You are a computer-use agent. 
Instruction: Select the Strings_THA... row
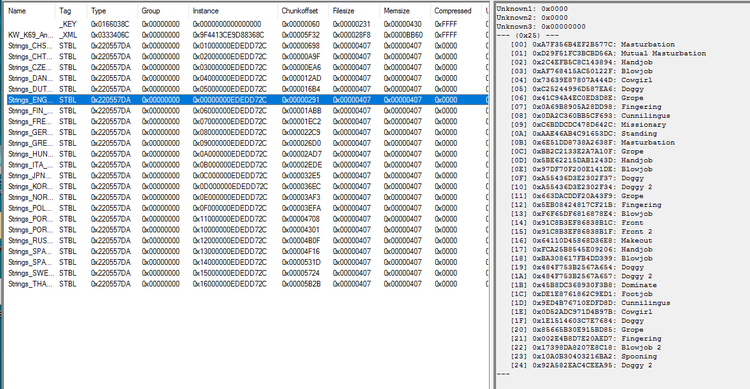[x=247, y=284]
